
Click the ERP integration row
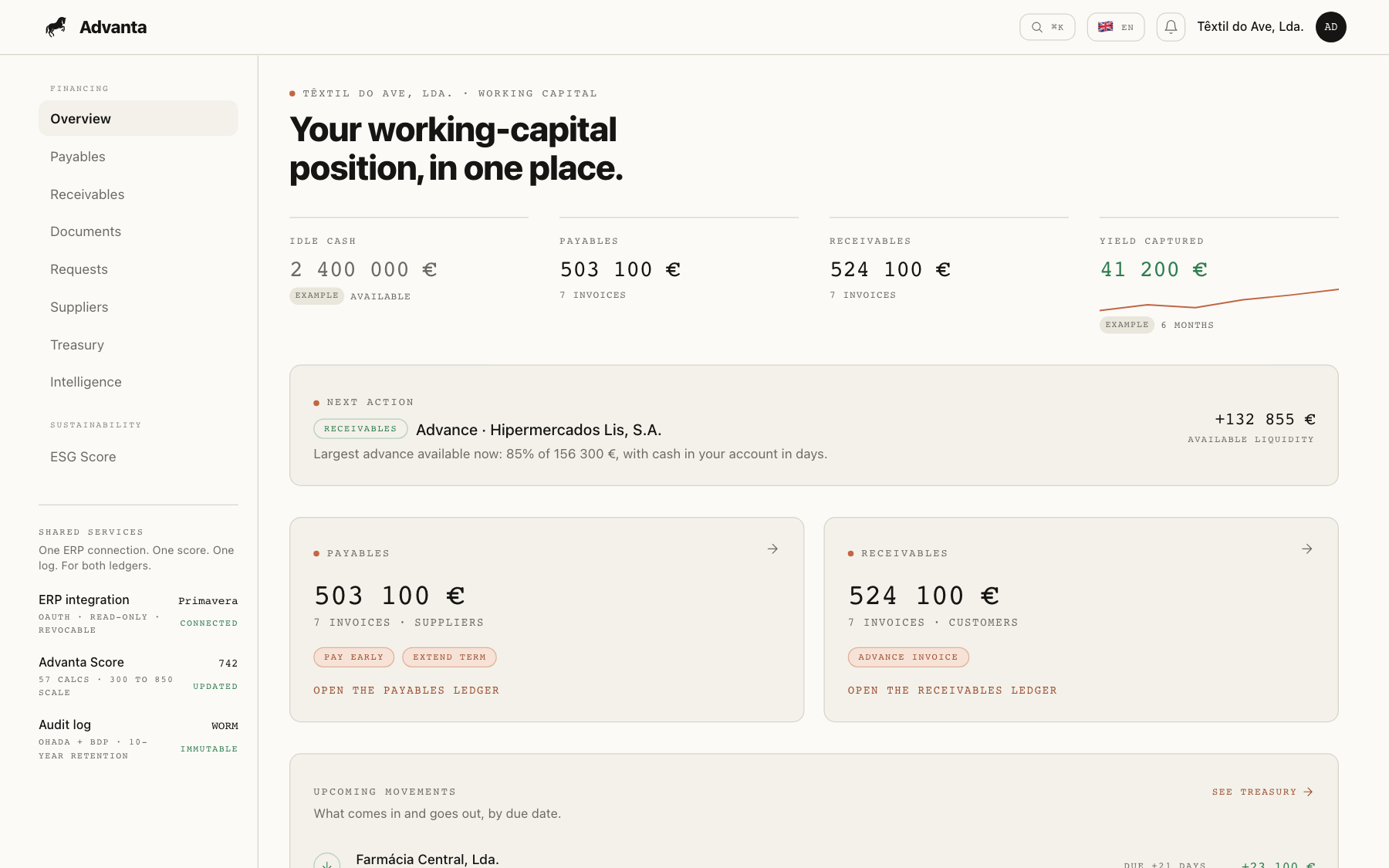(x=138, y=614)
